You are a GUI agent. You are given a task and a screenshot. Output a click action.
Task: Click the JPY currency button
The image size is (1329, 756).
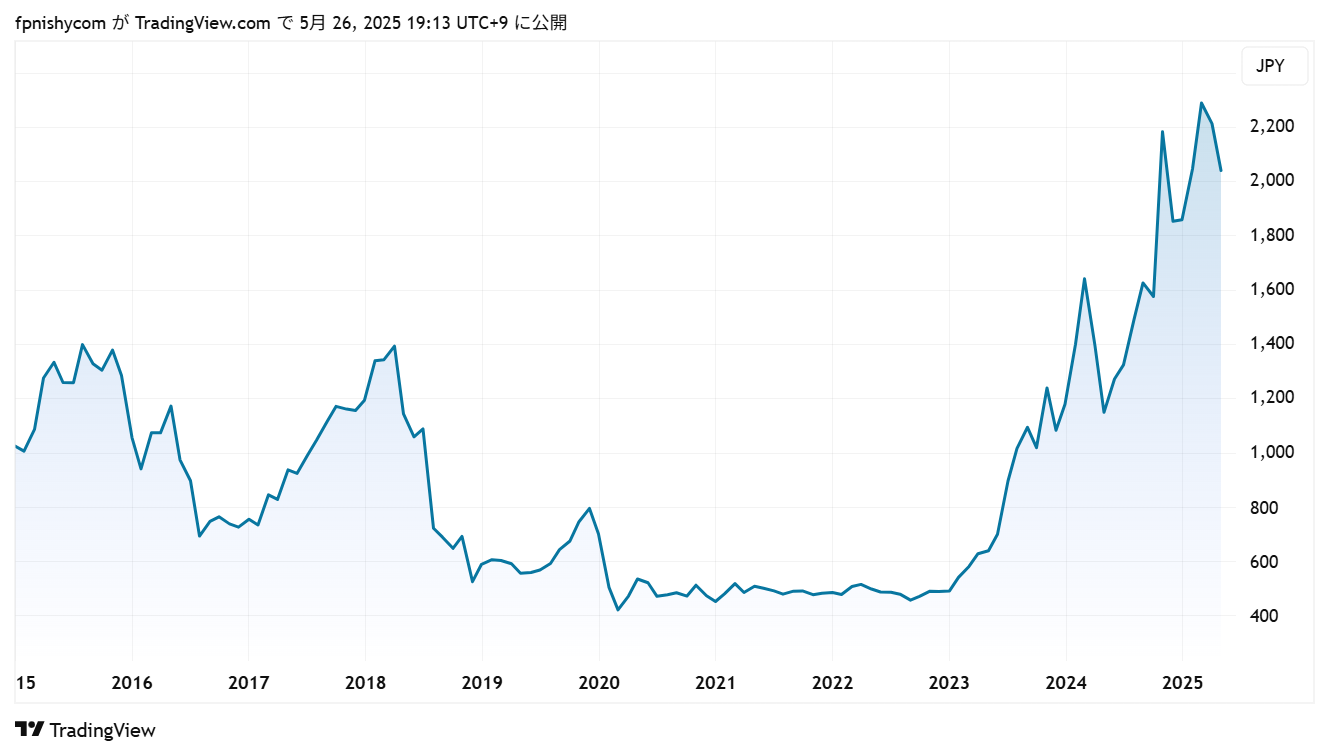[x=1274, y=67]
